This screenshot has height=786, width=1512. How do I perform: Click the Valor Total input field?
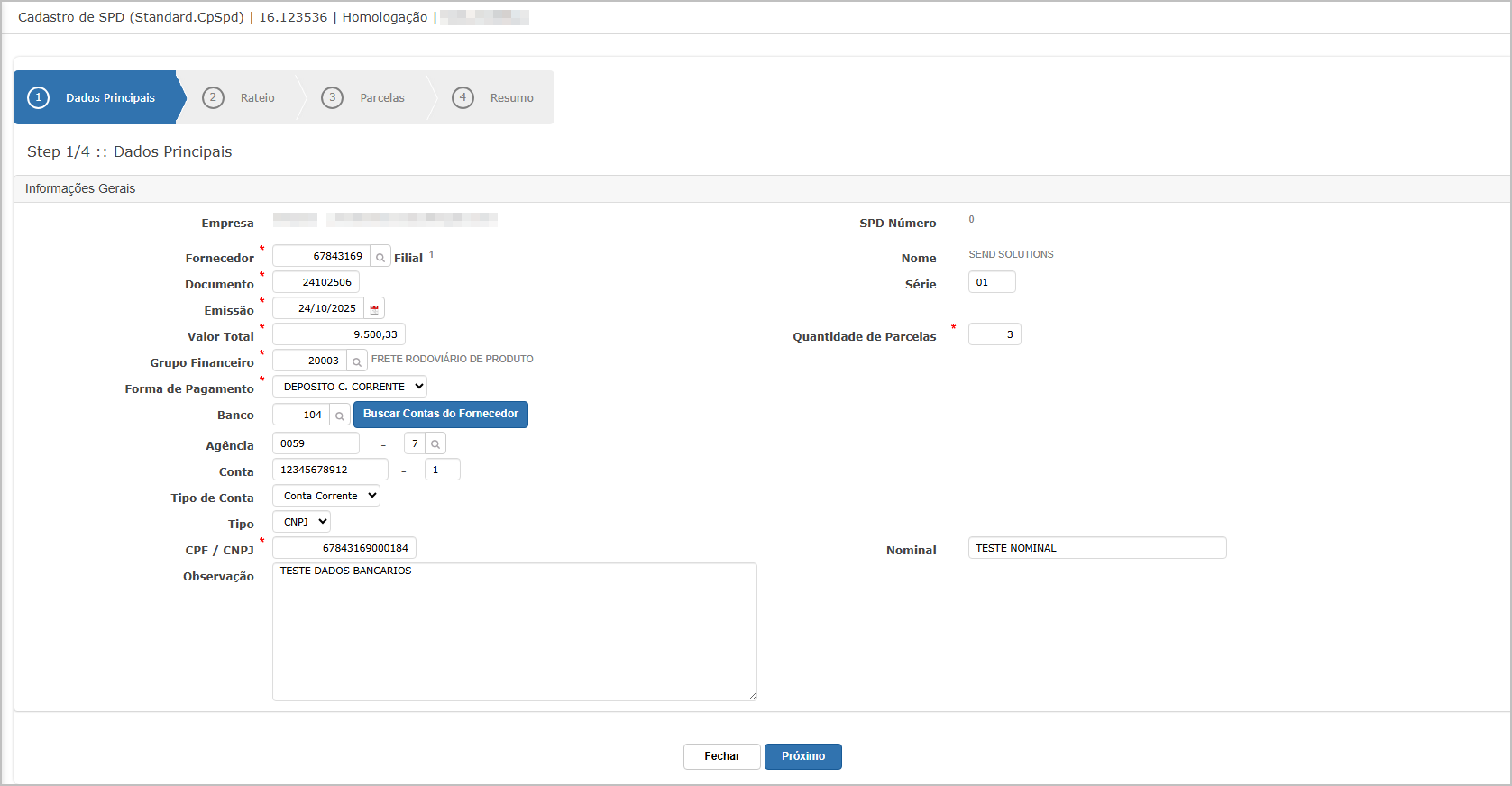339,334
